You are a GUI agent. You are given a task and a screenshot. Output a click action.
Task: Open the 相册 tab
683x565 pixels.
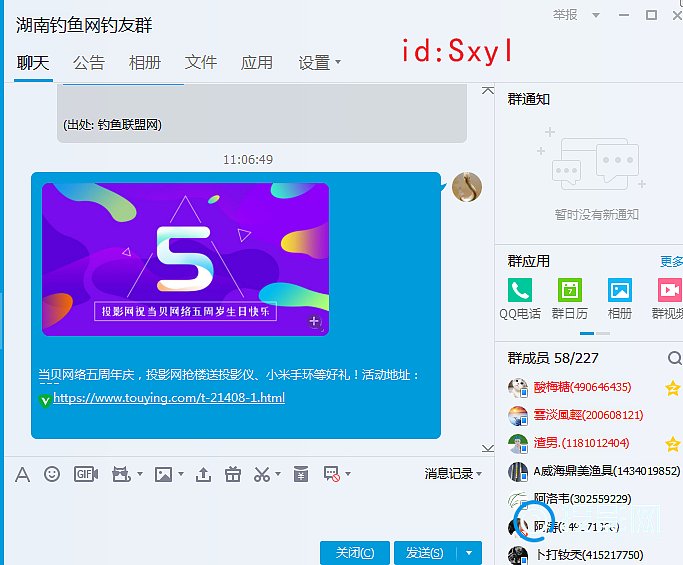coord(145,63)
